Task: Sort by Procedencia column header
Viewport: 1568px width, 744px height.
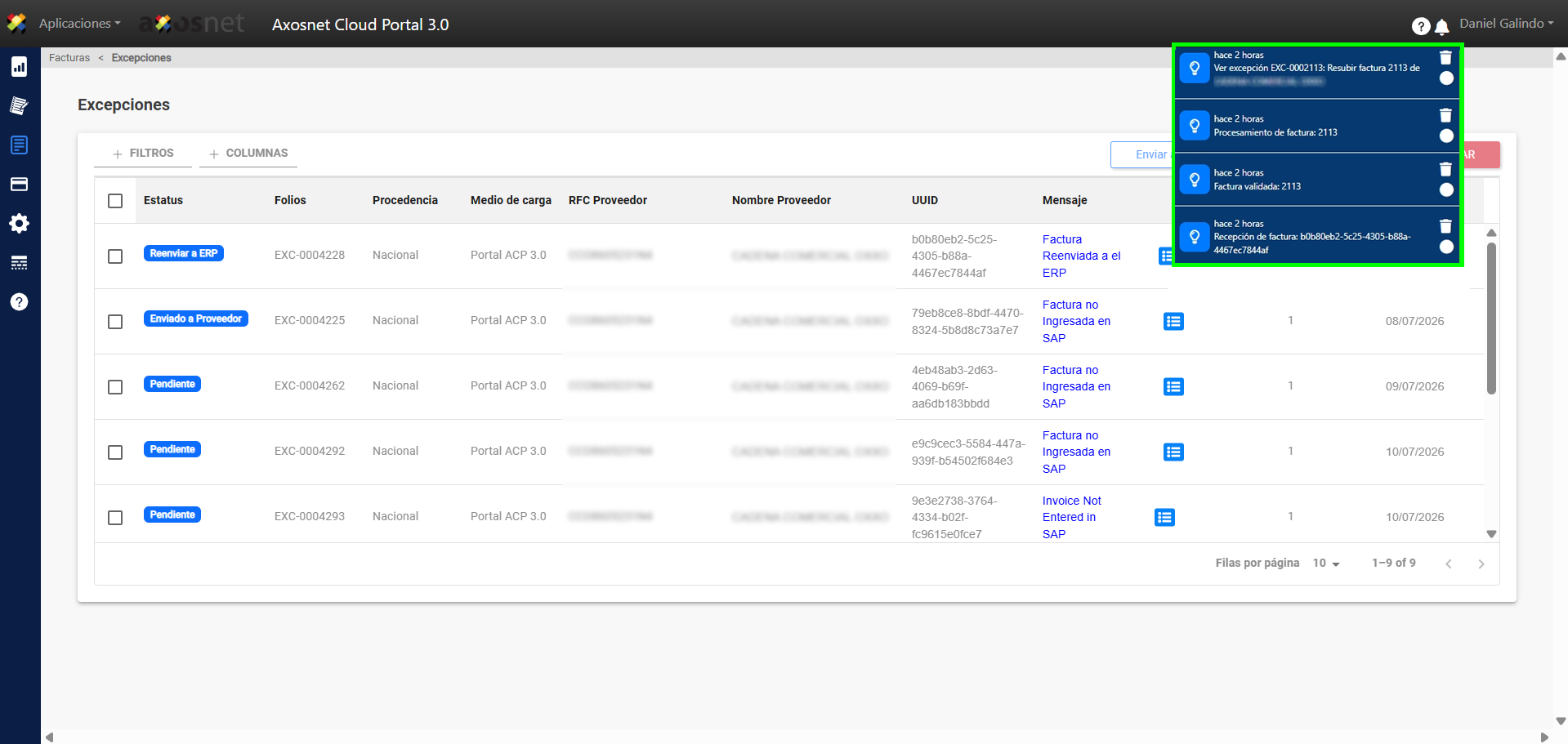Action: [x=405, y=200]
